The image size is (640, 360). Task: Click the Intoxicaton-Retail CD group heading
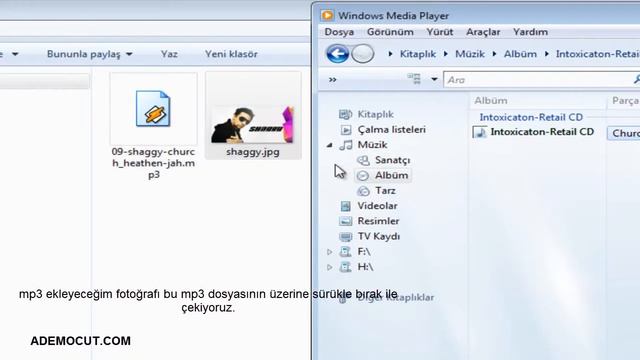tap(531, 117)
